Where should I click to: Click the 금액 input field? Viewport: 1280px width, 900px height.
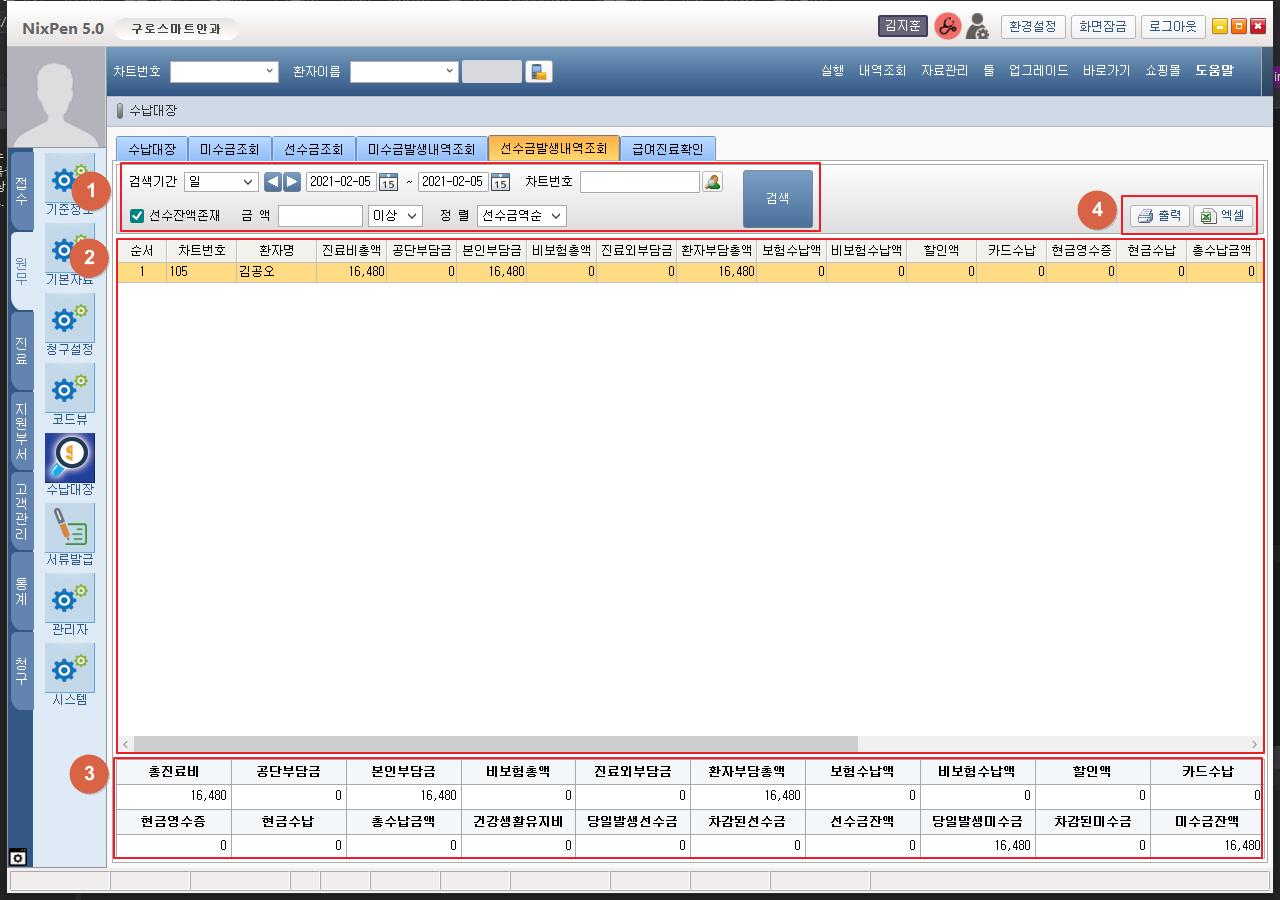(320, 216)
